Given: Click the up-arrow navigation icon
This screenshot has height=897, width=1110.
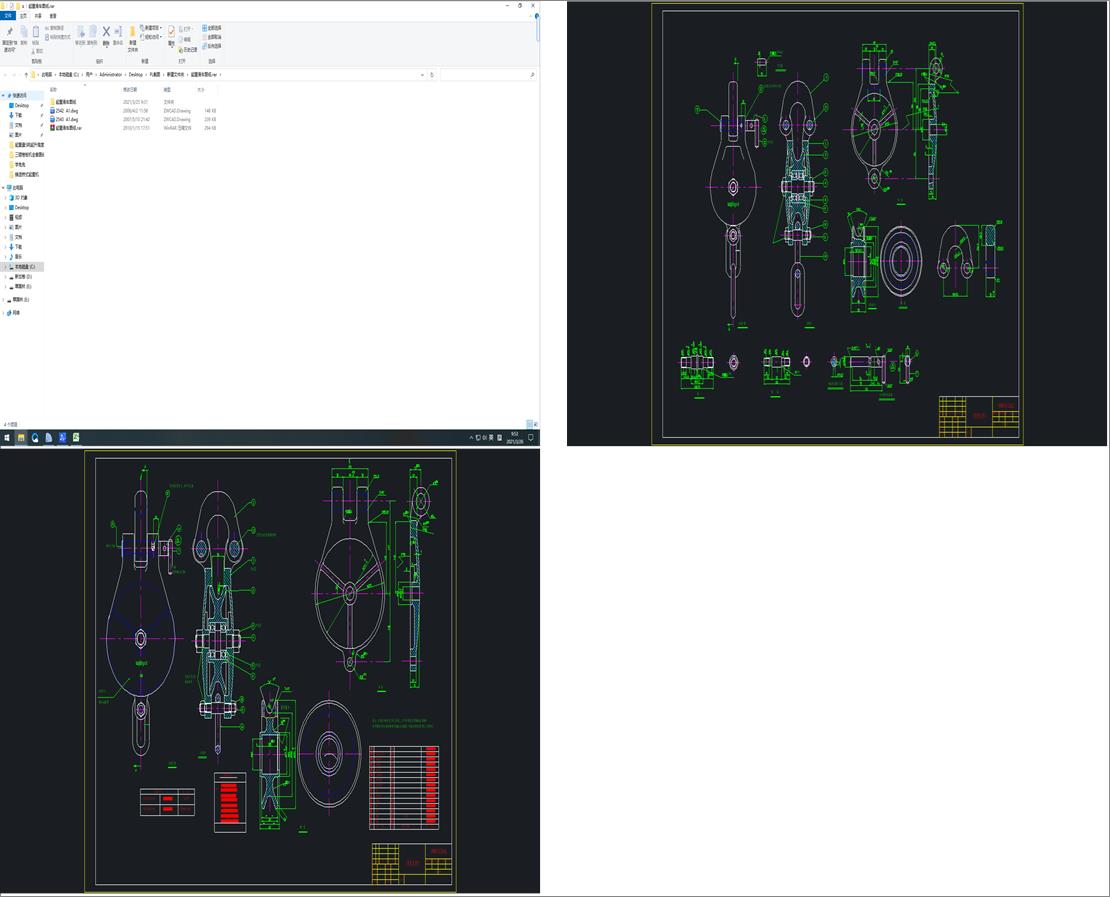Looking at the screenshot, I should click(x=26, y=75).
